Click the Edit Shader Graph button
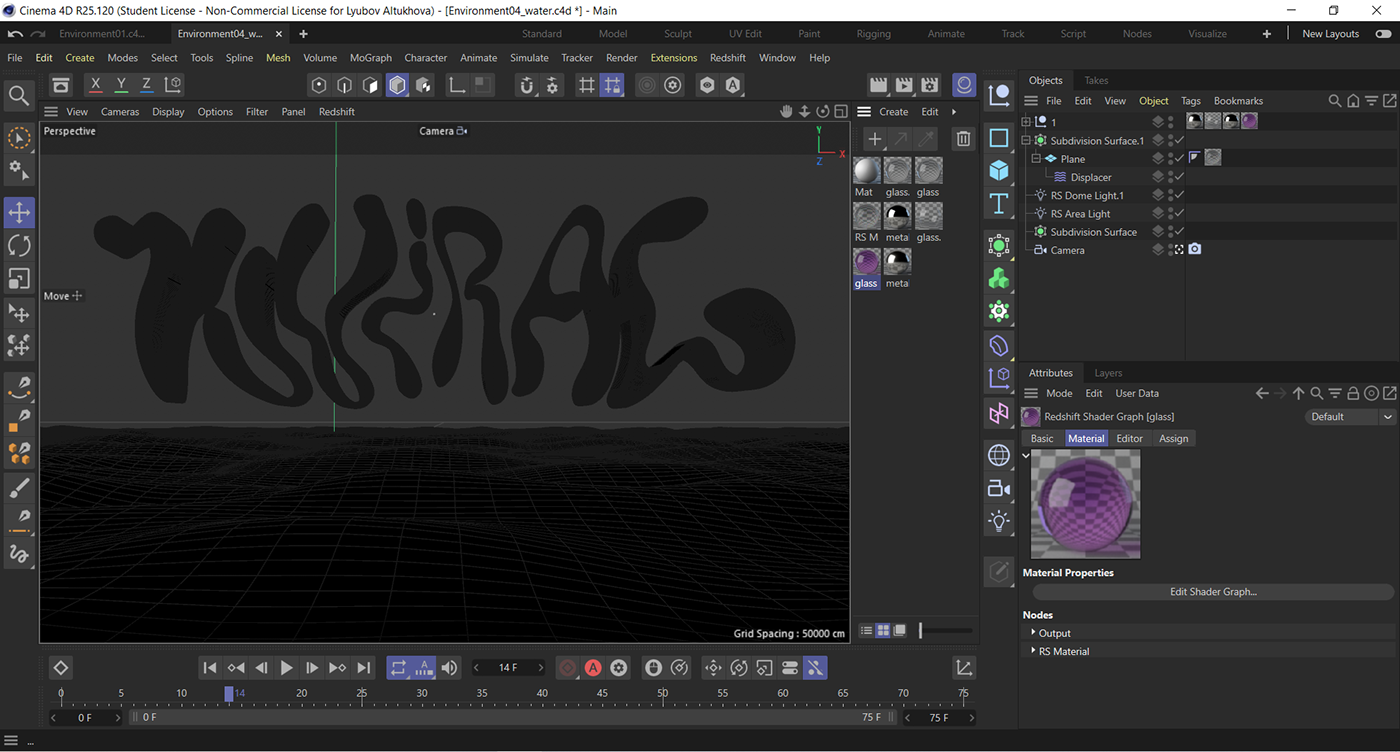1400x752 pixels. coord(1212,592)
